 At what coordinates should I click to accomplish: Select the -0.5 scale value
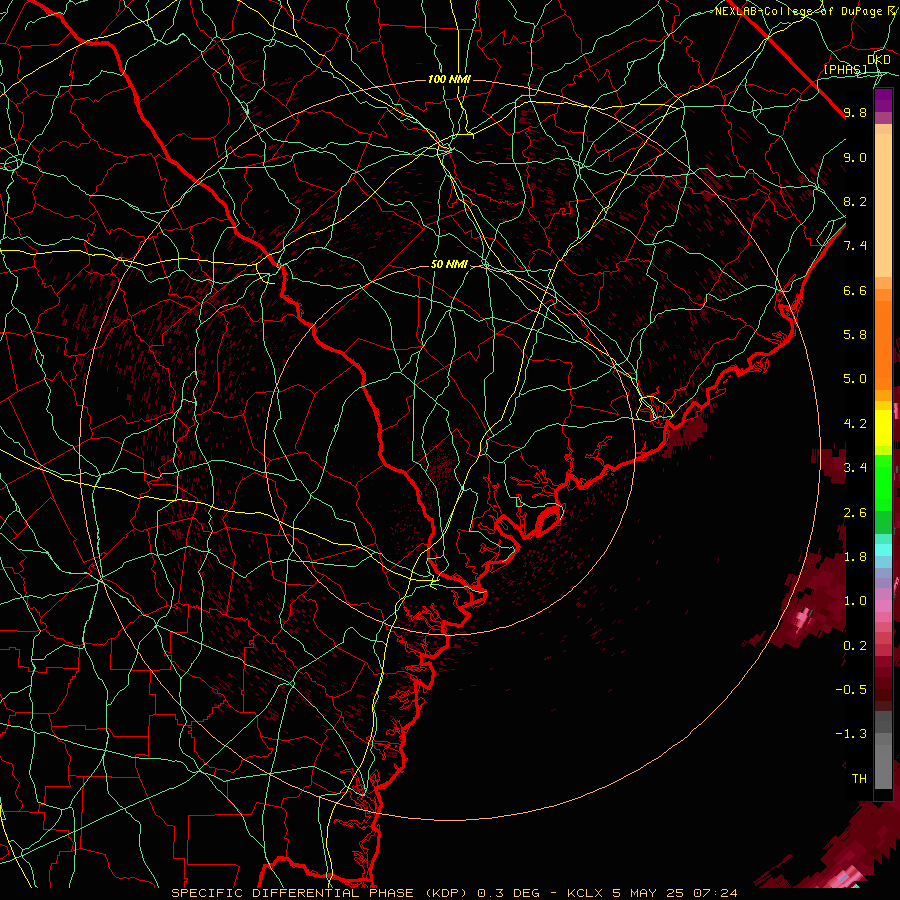coord(851,689)
